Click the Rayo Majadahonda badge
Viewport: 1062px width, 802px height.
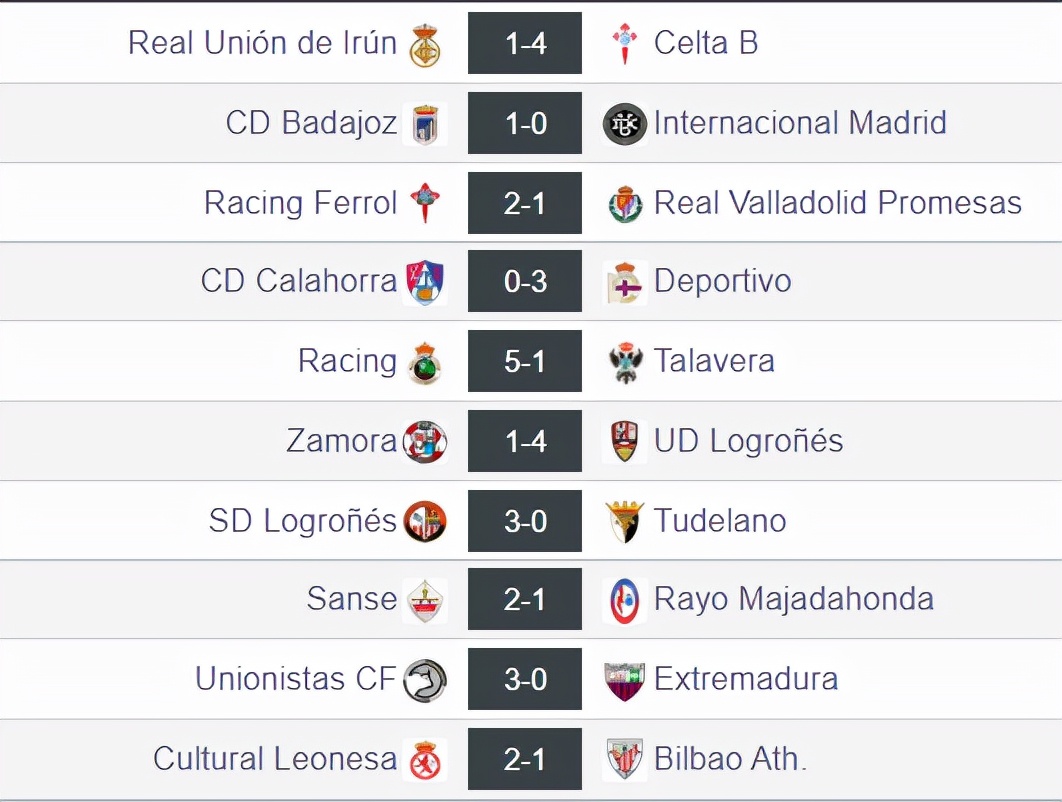click(x=625, y=600)
